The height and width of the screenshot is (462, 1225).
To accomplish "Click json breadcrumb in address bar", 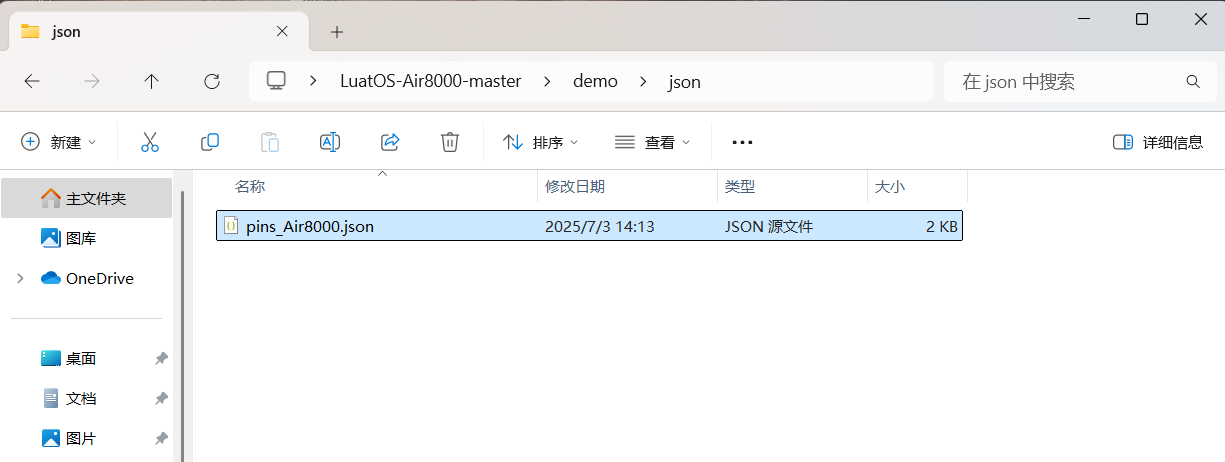I will tap(685, 81).
